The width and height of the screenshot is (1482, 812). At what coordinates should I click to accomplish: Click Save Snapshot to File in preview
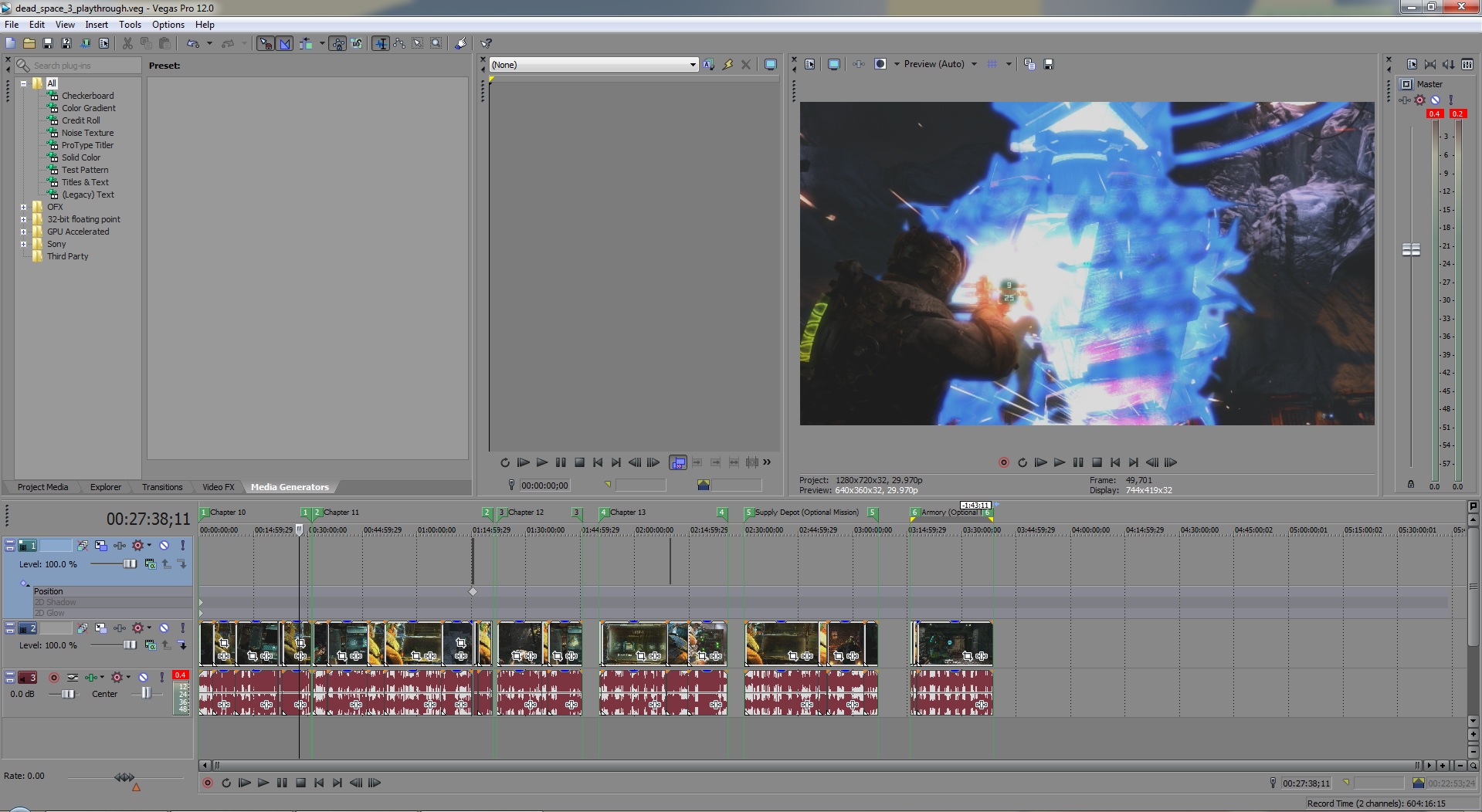[x=1049, y=64]
